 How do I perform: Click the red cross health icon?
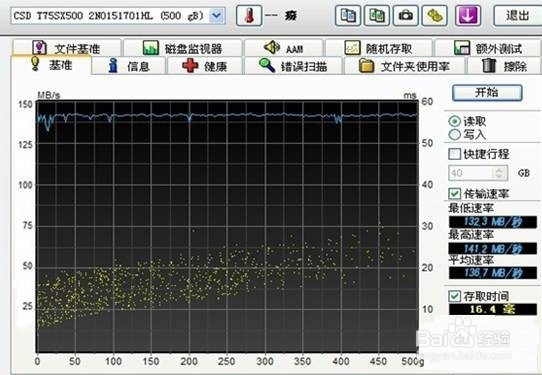[190, 65]
